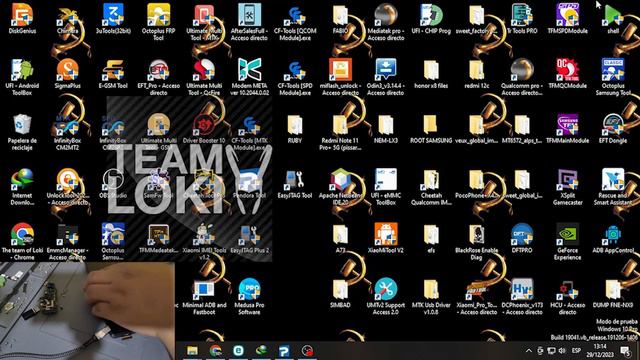The width and height of the screenshot is (640, 360).
Task: Open File Explorer from taskbar
Action: (x=192, y=351)
